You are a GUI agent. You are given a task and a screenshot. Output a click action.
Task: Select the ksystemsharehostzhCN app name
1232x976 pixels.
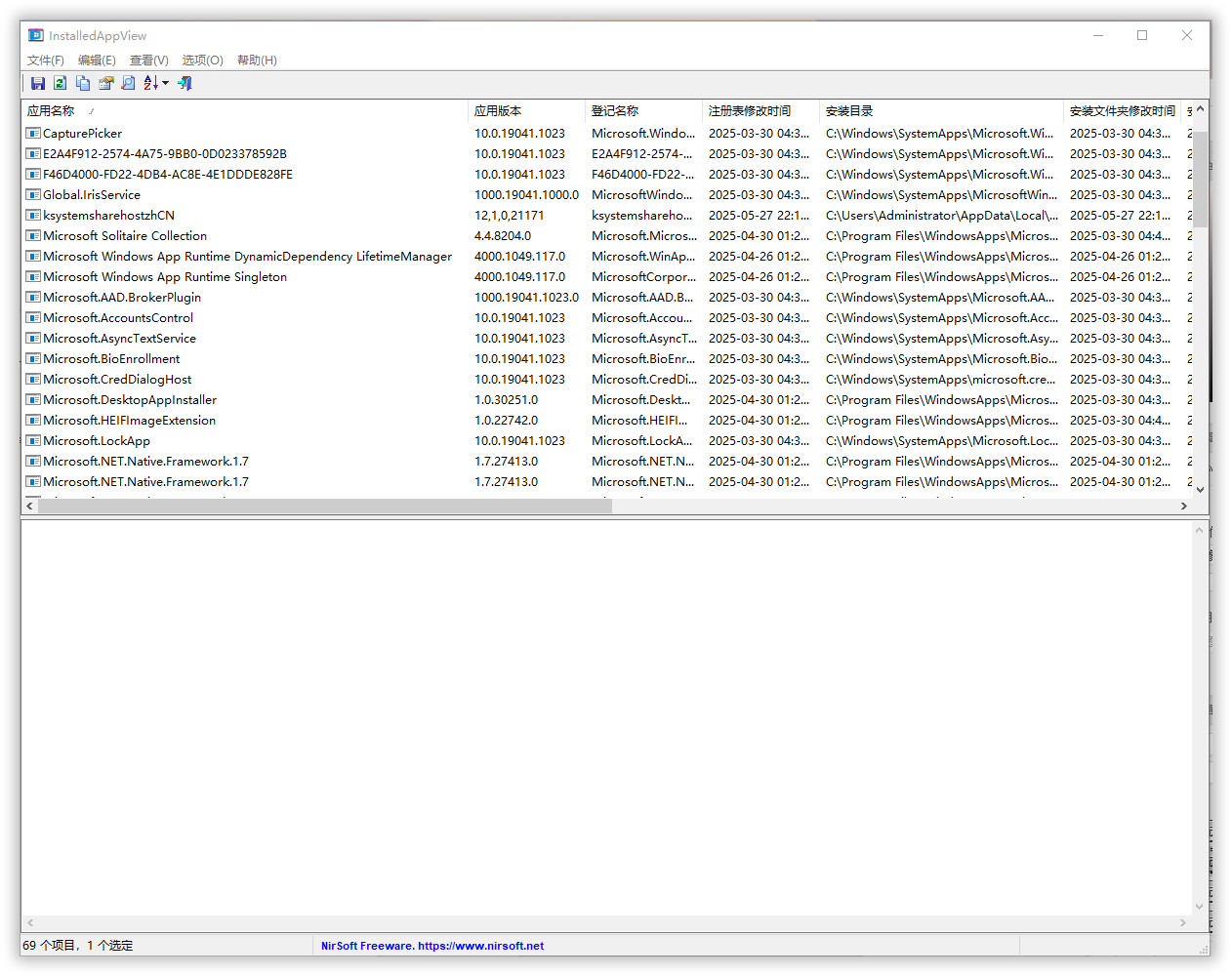coord(108,216)
